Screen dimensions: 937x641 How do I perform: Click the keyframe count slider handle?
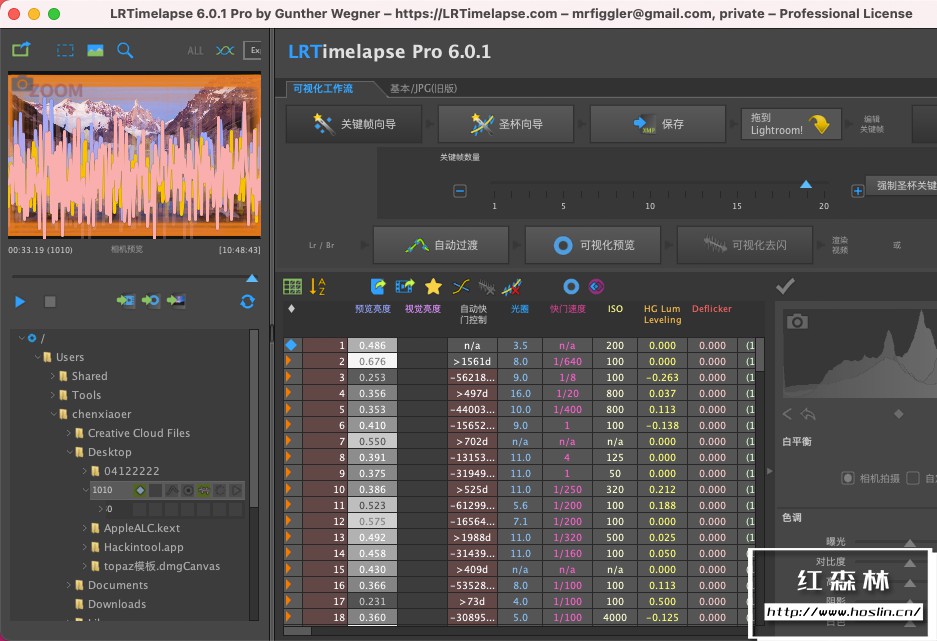point(806,185)
